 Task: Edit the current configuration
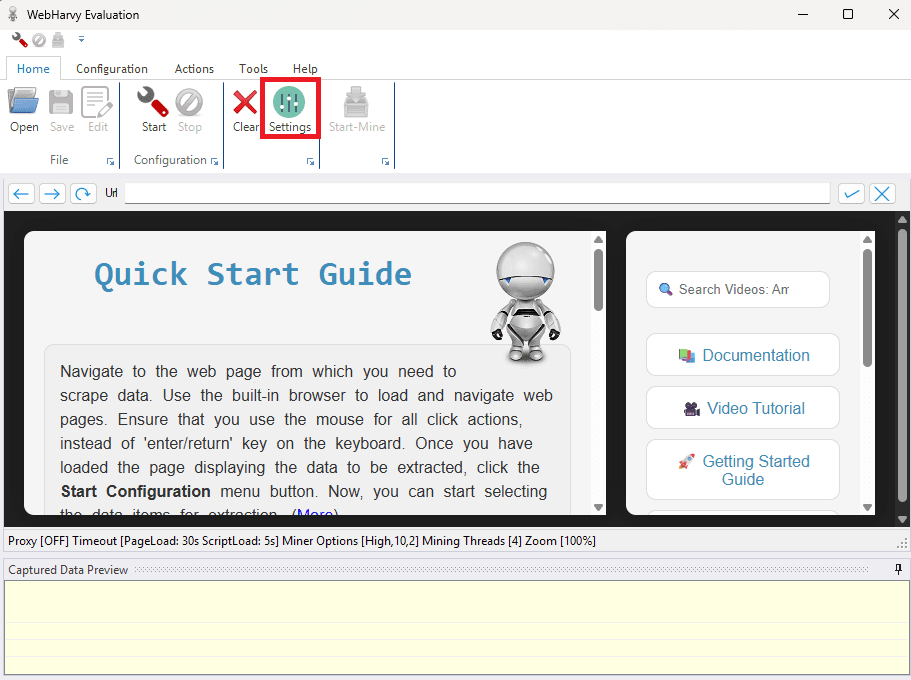(x=96, y=108)
